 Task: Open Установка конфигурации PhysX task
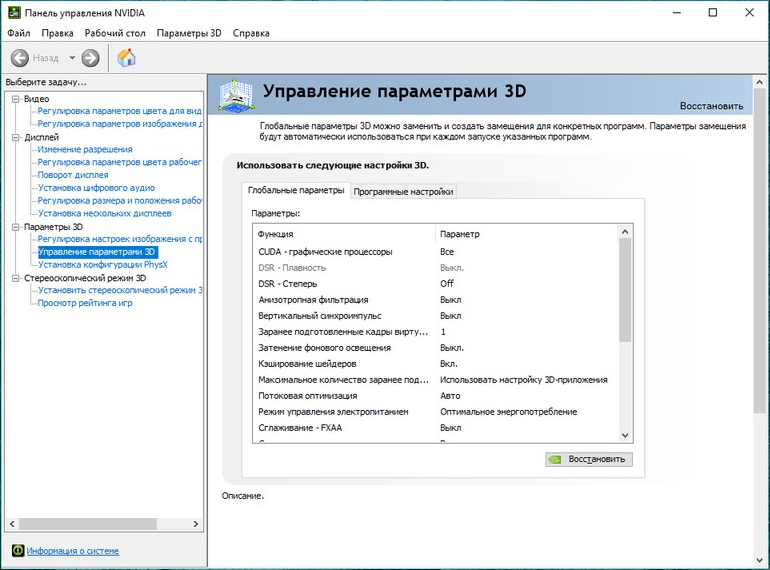(103, 265)
